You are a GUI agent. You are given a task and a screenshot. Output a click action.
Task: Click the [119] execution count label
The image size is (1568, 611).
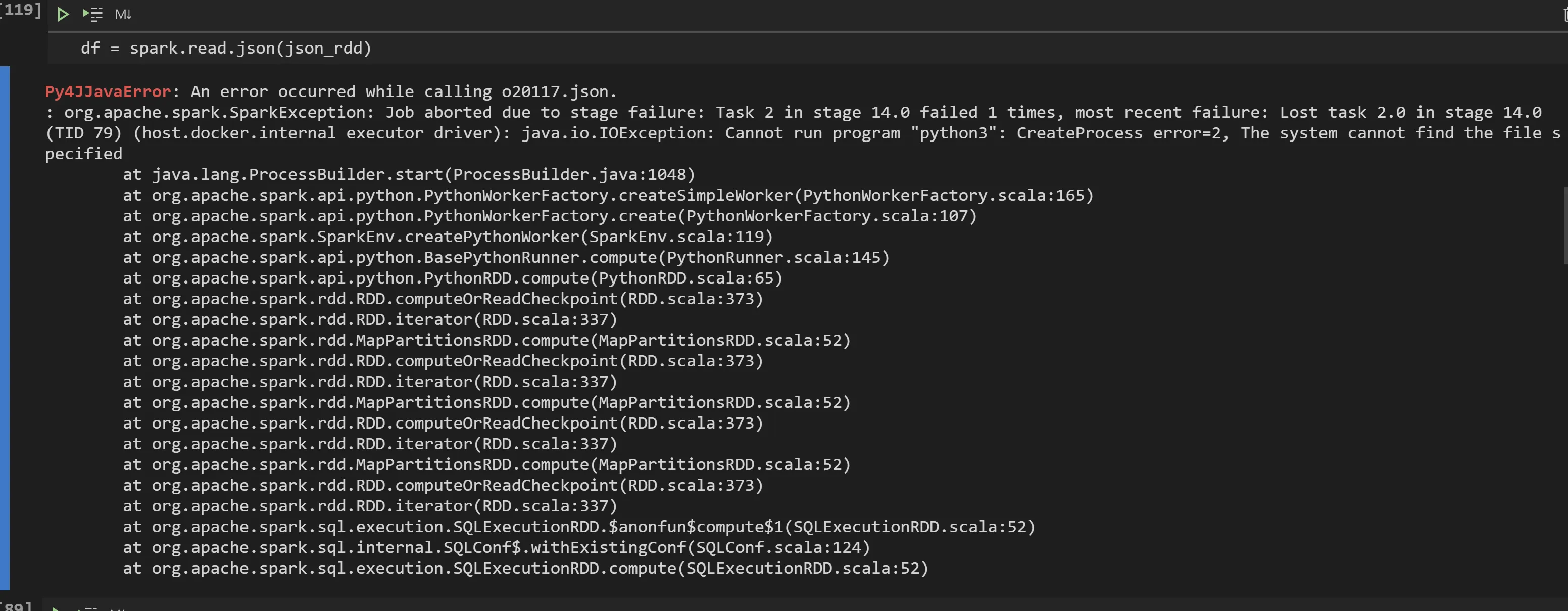[x=21, y=10]
